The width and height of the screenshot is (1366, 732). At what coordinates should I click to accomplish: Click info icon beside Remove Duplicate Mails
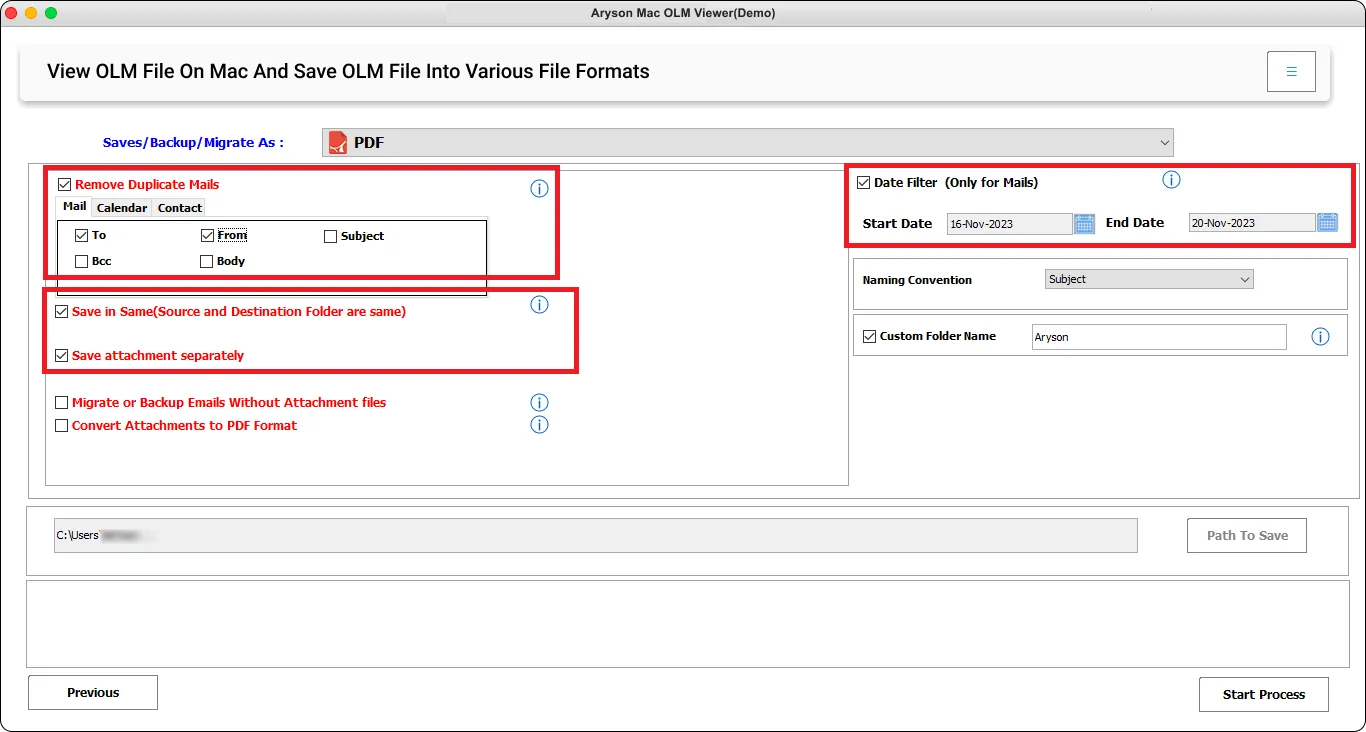click(539, 188)
